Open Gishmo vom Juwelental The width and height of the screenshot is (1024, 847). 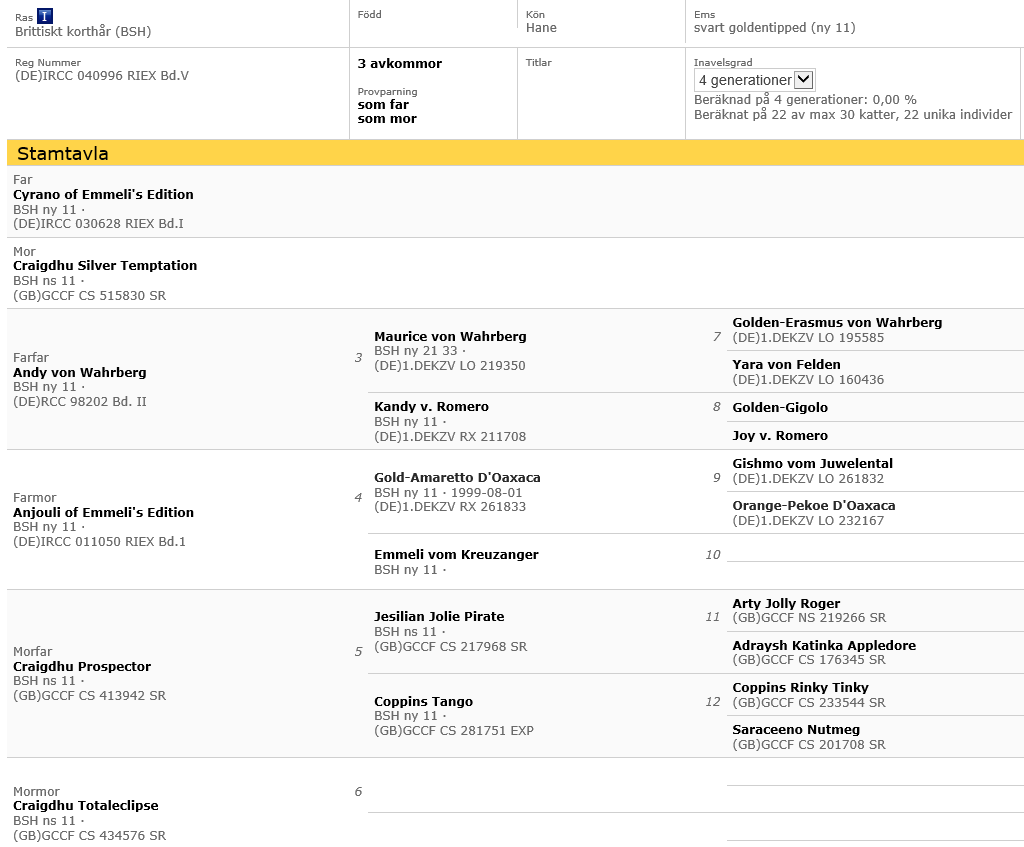(812, 464)
